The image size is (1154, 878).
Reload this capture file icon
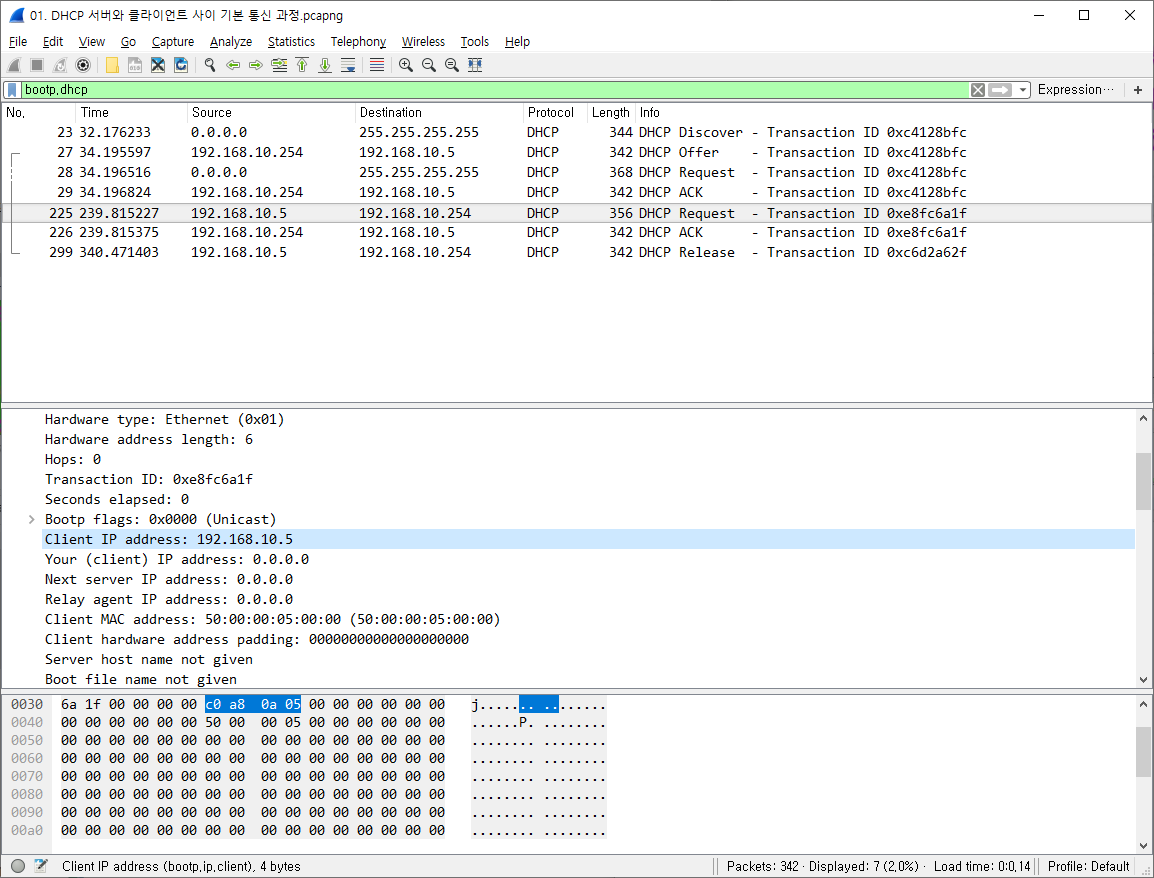[x=181, y=66]
